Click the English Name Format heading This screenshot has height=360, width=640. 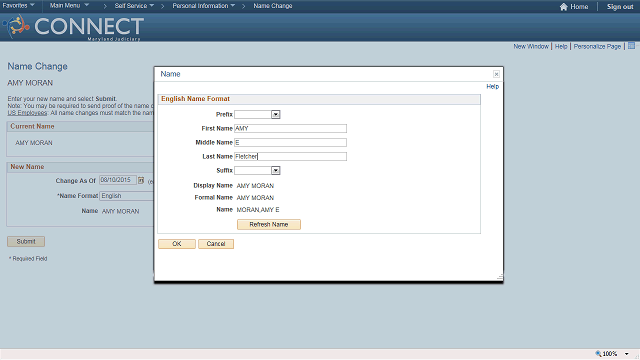click(x=195, y=99)
